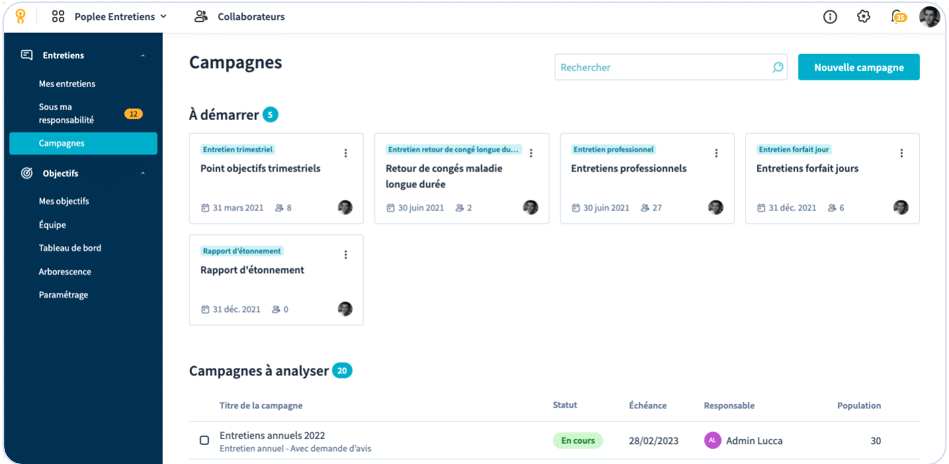The width and height of the screenshot is (949, 464).
Task: Click the Poplee logo icon
Action: pyautogui.click(x=20, y=16)
